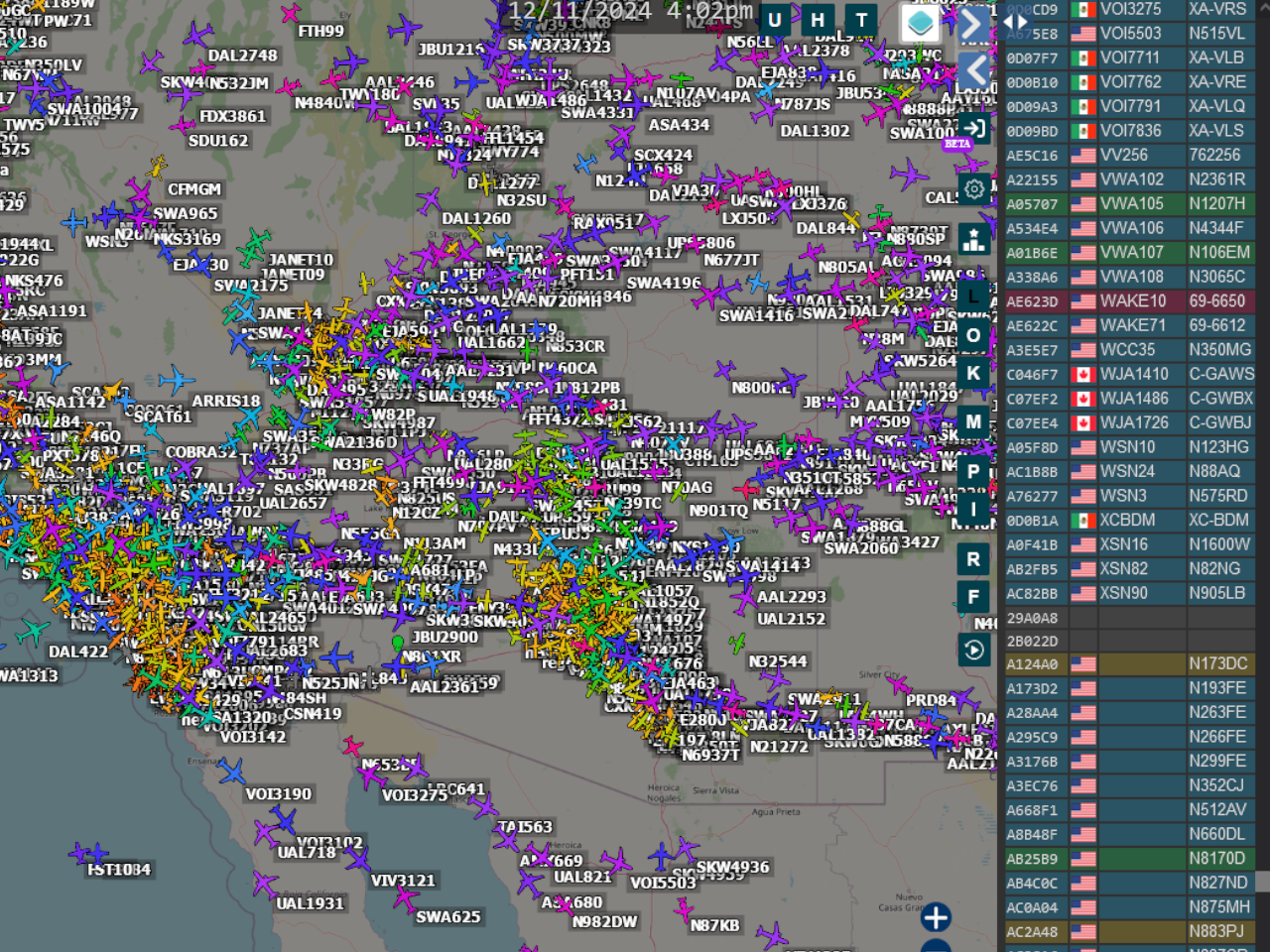Click the US flag in the N8170D row

1083,859
